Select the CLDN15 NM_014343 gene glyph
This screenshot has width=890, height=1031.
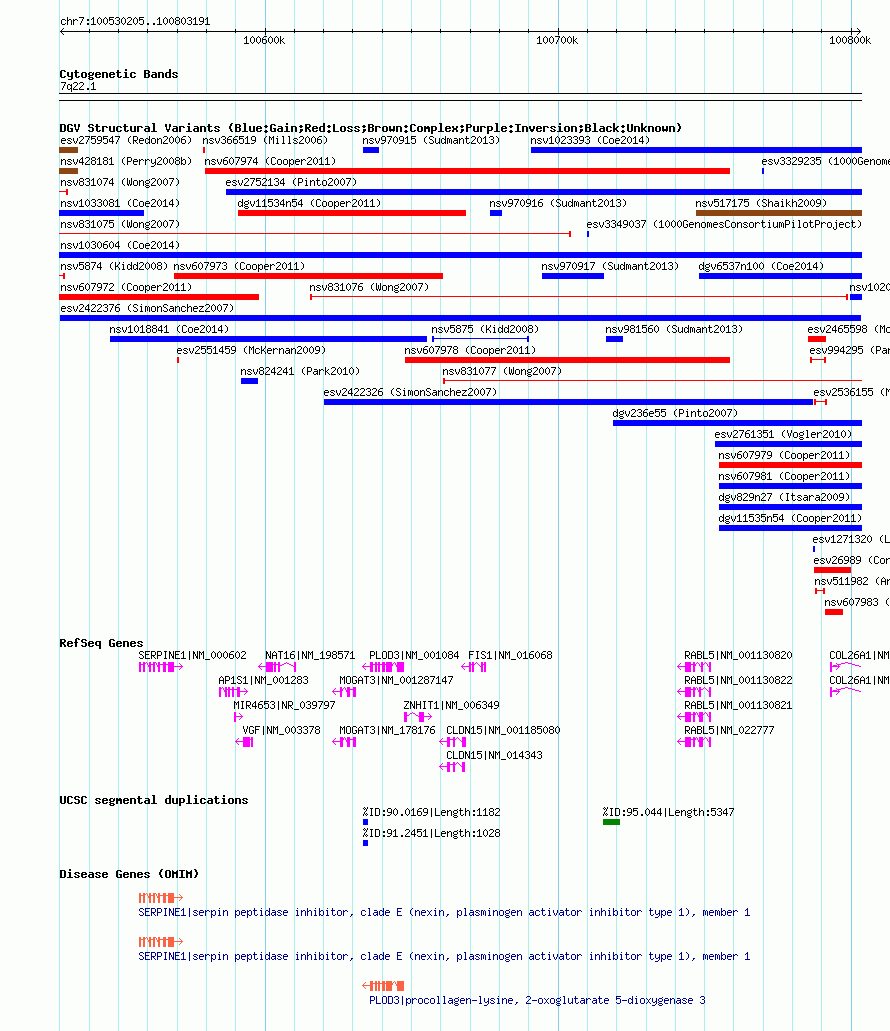tap(452, 767)
